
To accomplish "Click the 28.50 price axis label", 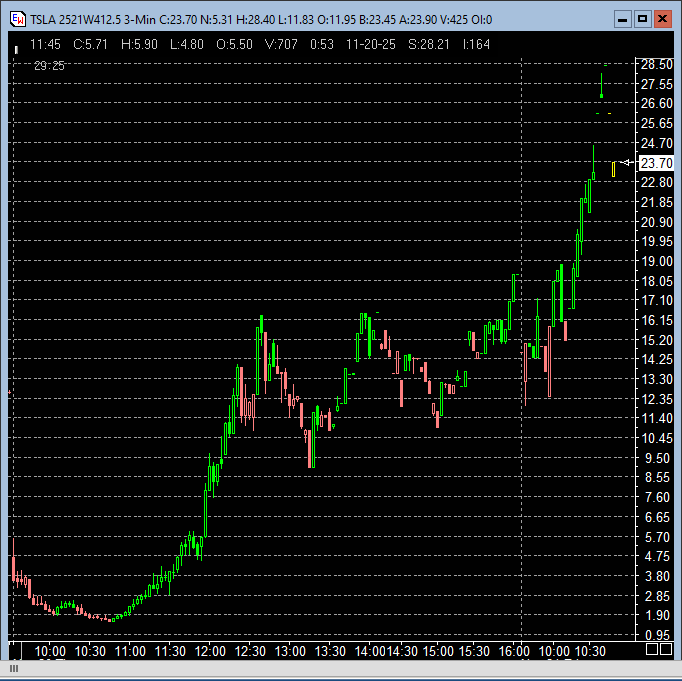I will (x=656, y=64).
